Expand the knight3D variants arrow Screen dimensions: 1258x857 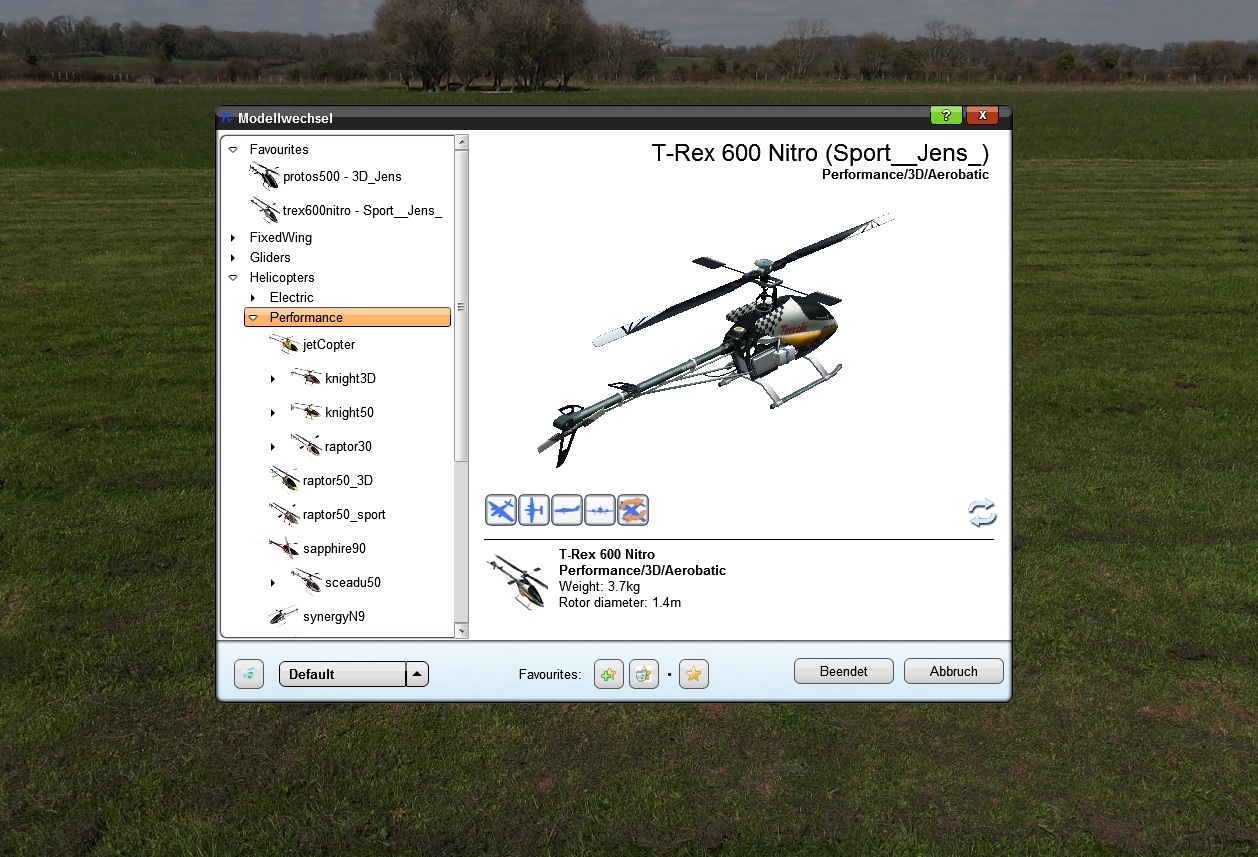click(273, 379)
